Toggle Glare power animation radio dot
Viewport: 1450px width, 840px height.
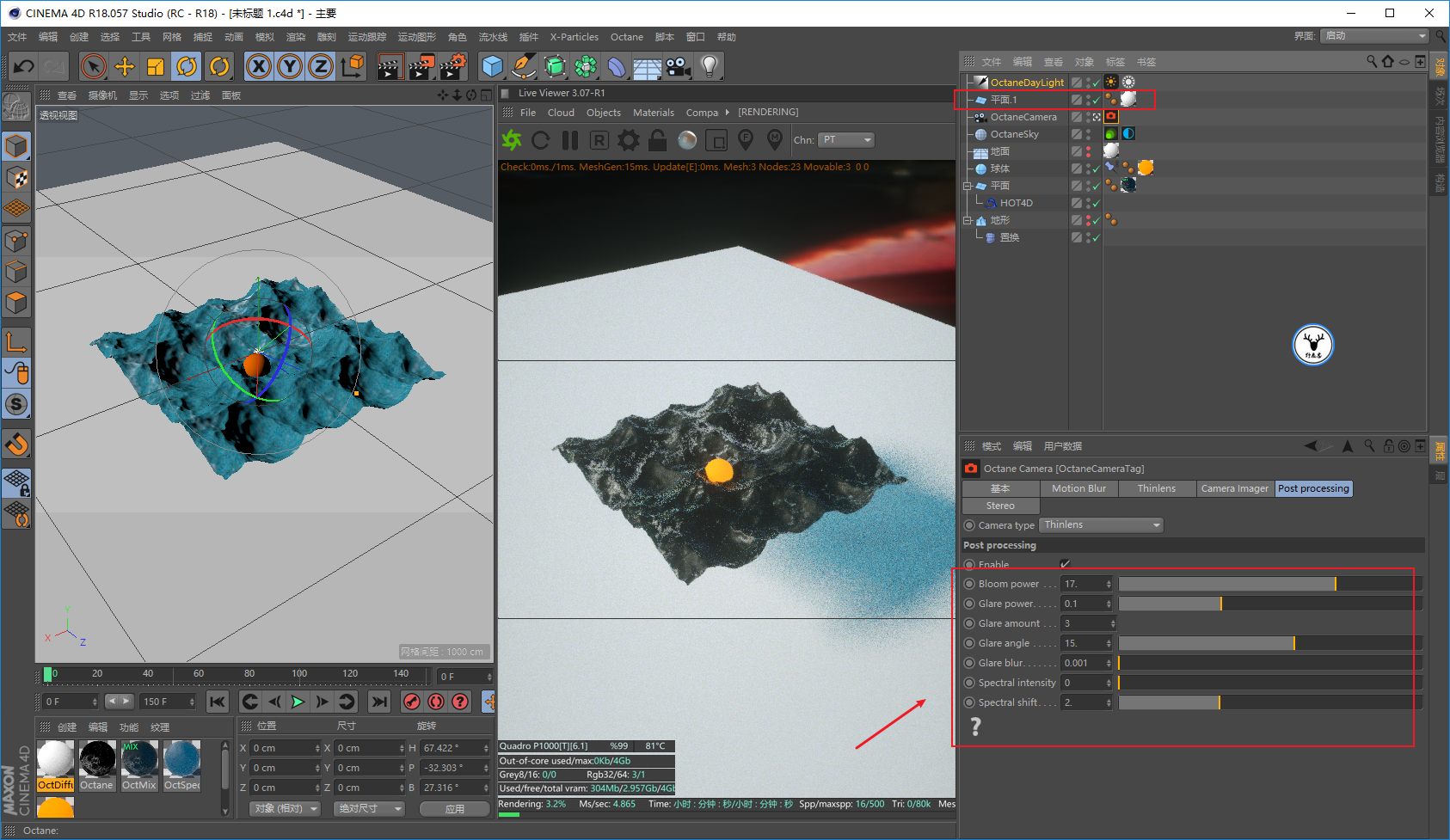coord(969,604)
